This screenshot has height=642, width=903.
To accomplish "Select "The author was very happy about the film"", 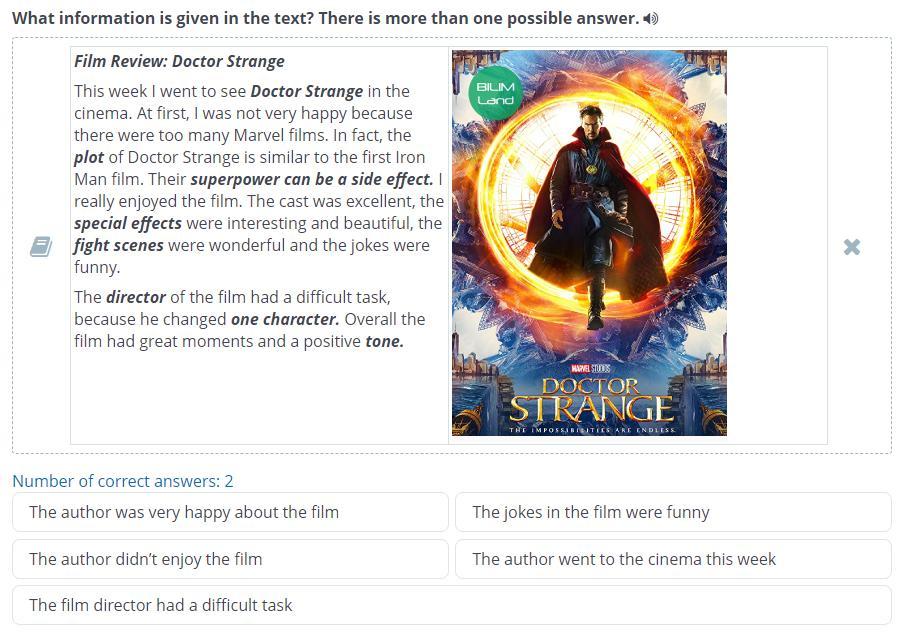I will (x=230, y=512).
